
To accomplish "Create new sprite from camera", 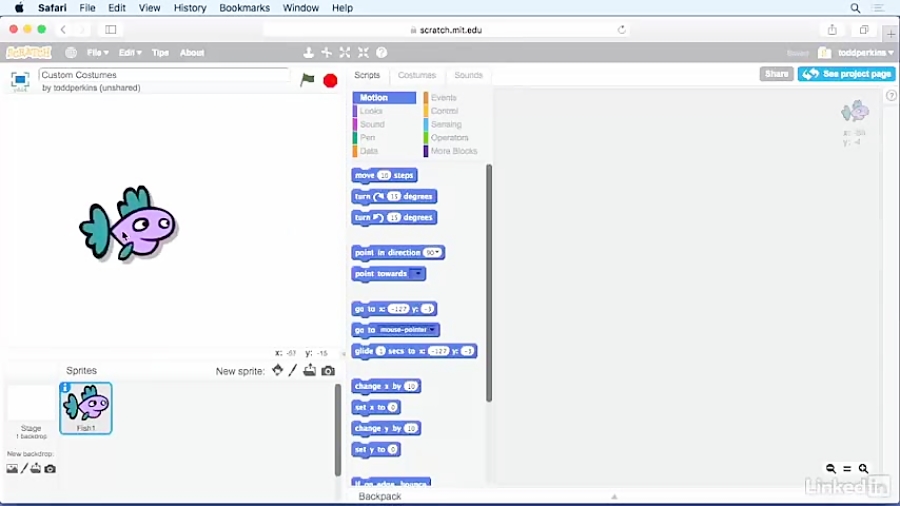I will [x=328, y=371].
